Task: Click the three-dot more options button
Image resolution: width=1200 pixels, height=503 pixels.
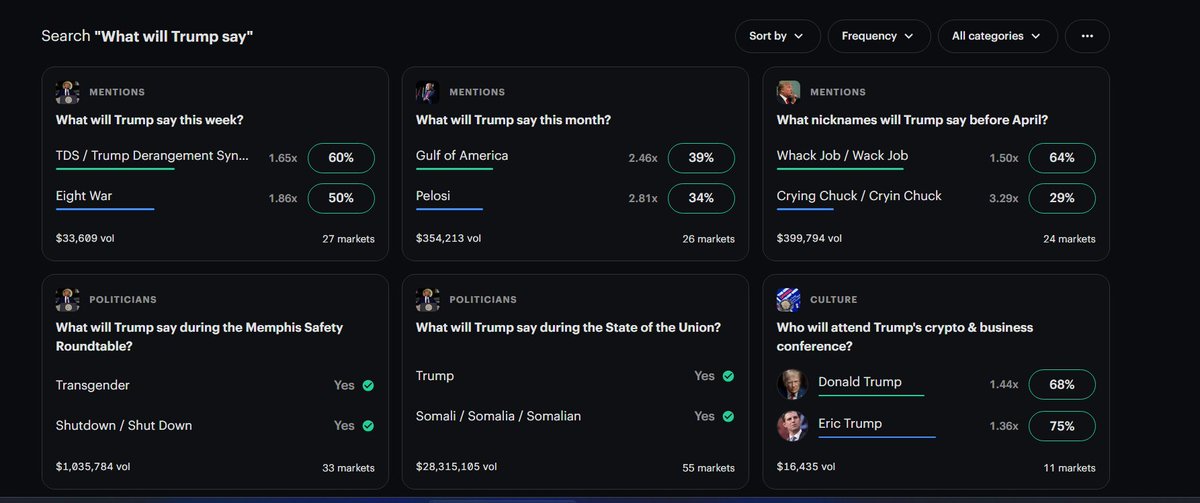Action: pyautogui.click(x=1087, y=36)
